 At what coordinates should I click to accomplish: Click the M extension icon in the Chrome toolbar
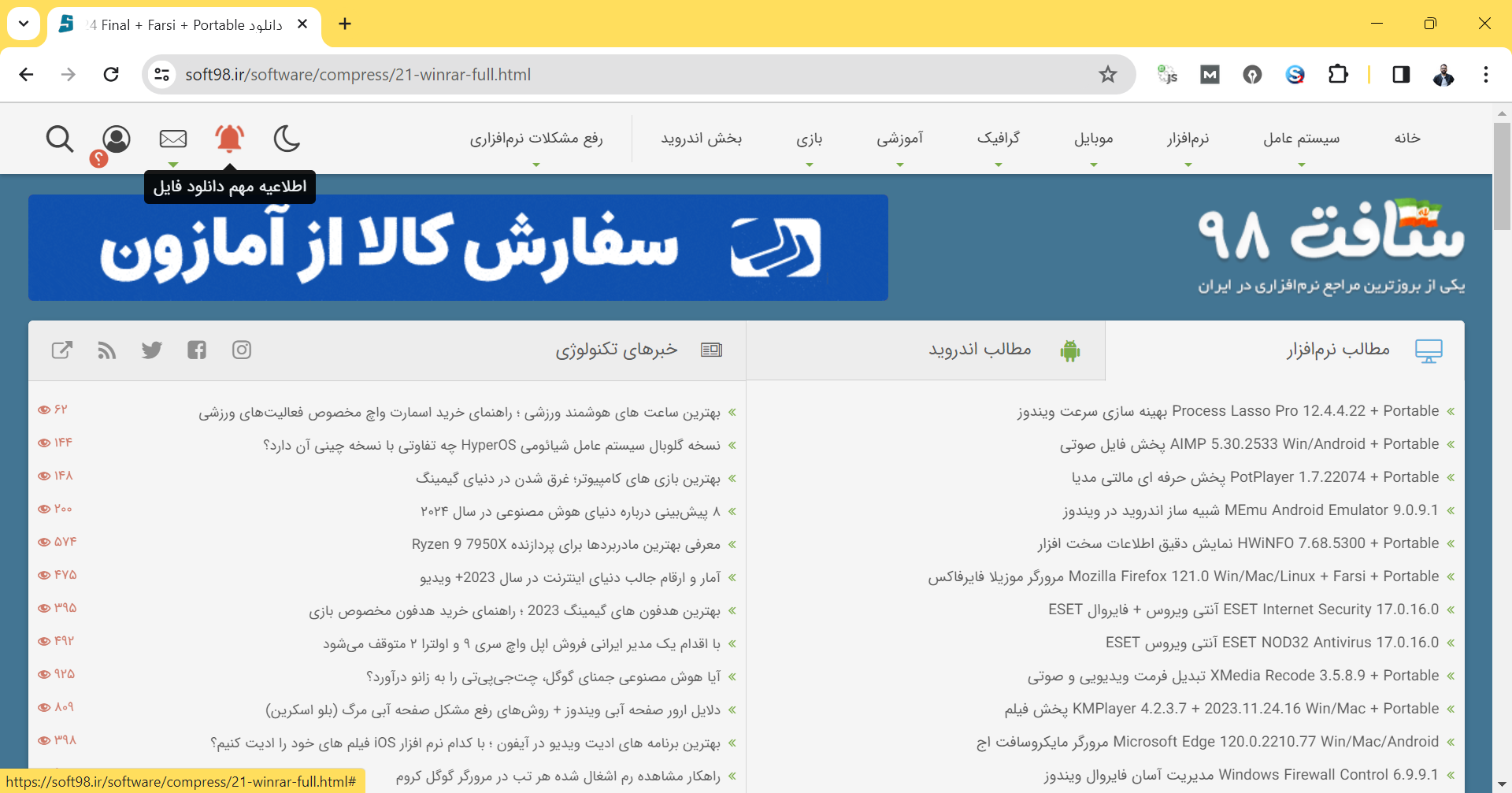tap(1210, 75)
